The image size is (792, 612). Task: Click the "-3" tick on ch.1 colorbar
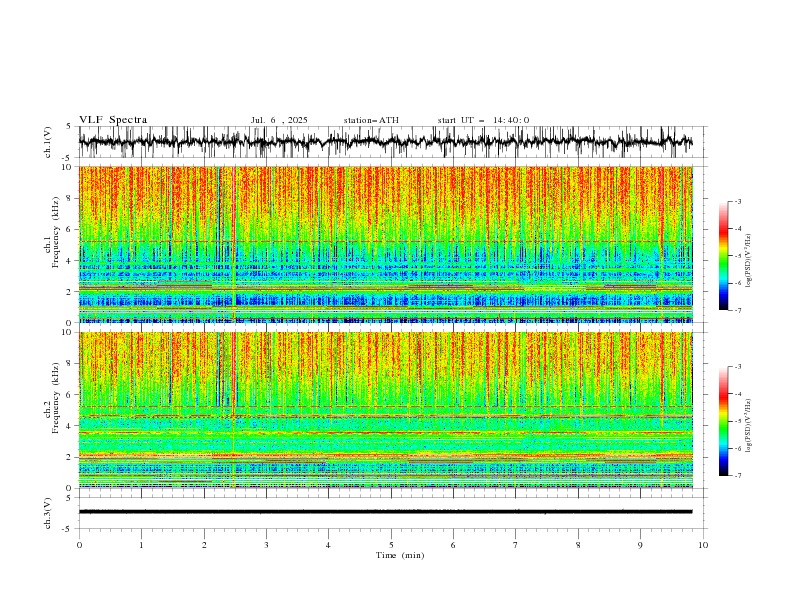(x=738, y=201)
